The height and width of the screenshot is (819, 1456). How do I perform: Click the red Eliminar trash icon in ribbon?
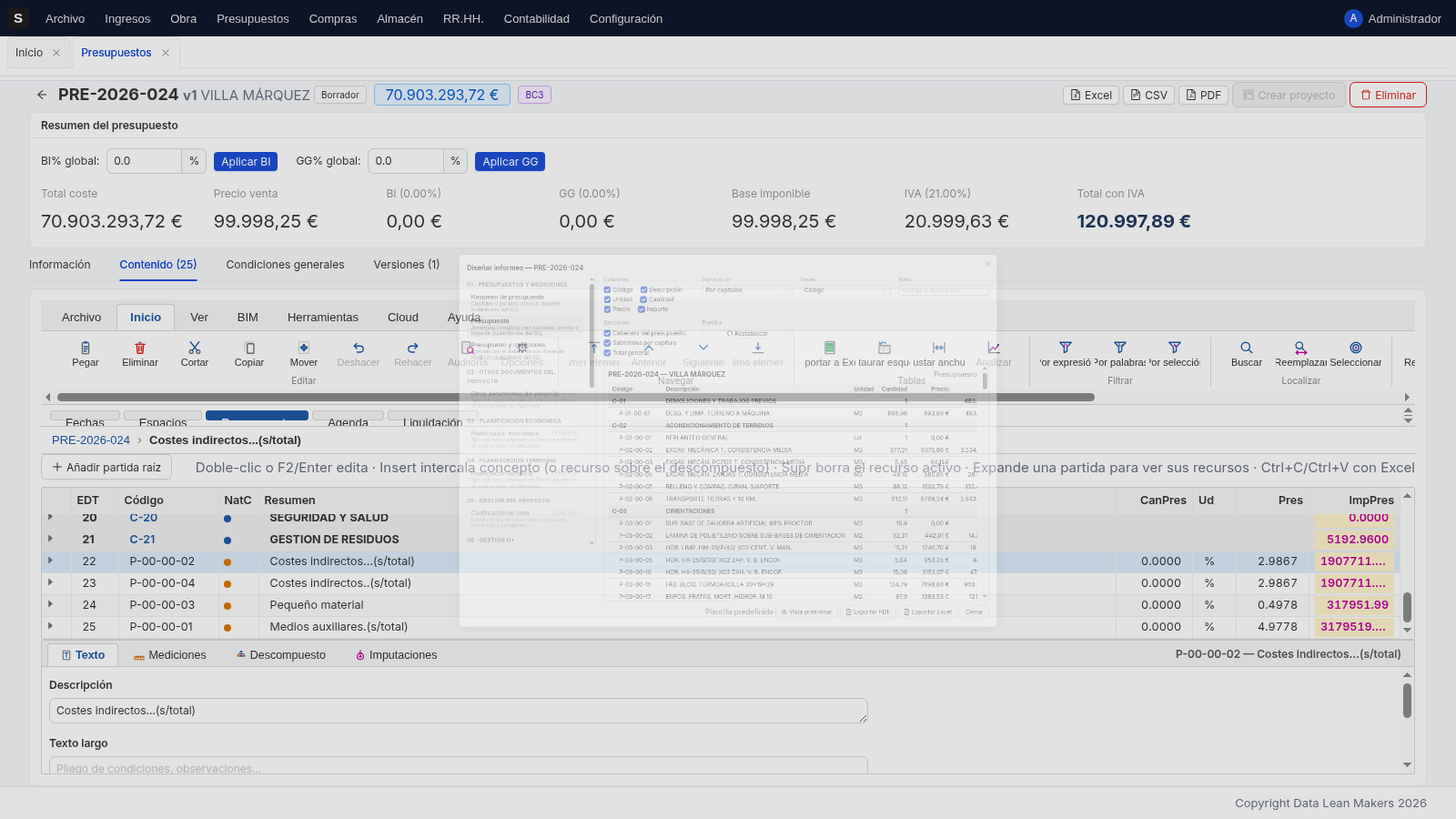coord(140,348)
